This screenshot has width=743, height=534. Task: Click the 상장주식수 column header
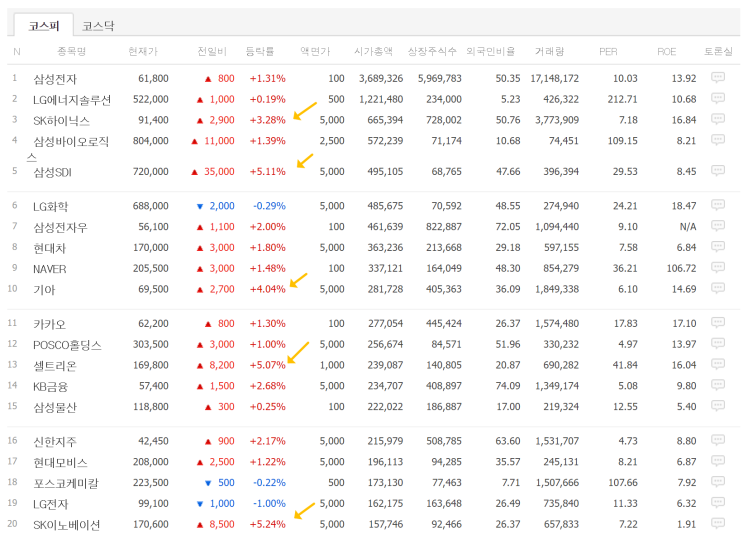(x=432, y=51)
